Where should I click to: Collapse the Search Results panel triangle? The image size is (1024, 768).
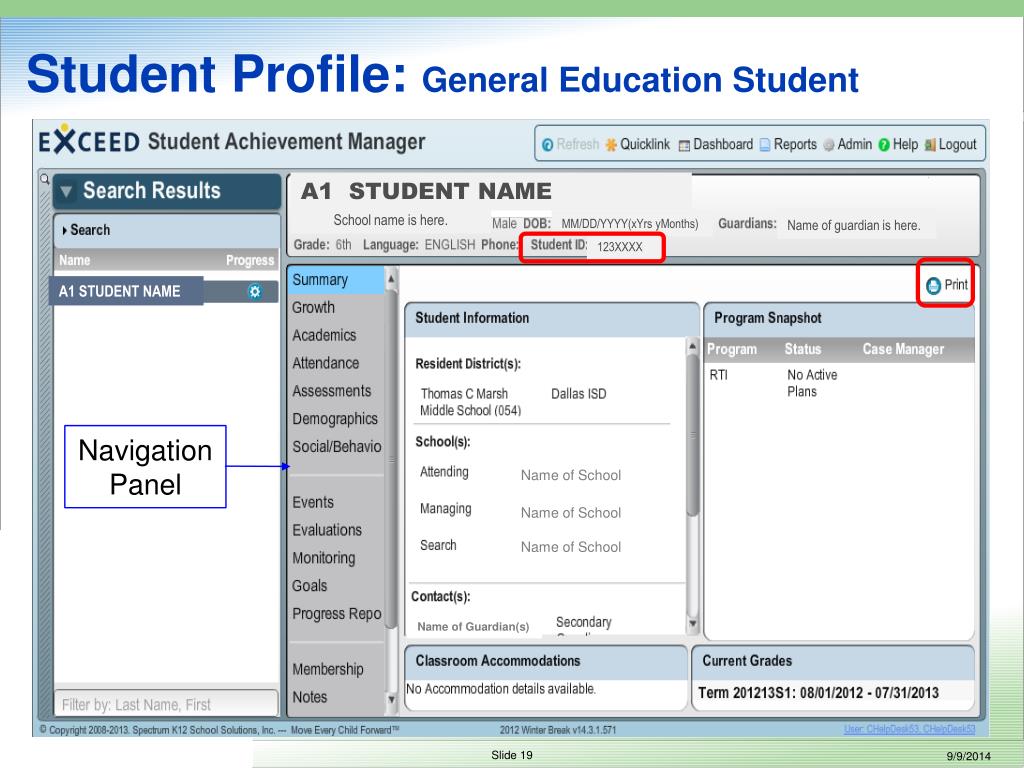pos(66,192)
